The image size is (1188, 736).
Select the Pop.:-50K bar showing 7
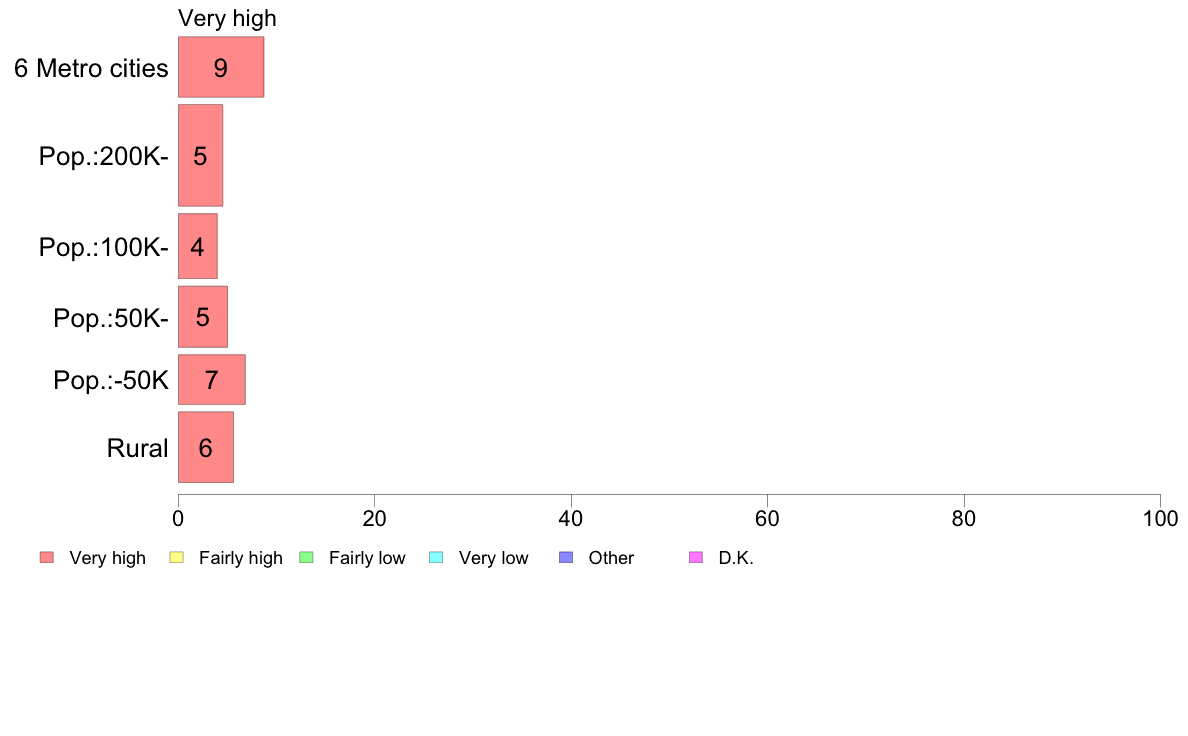[x=212, y=380]
